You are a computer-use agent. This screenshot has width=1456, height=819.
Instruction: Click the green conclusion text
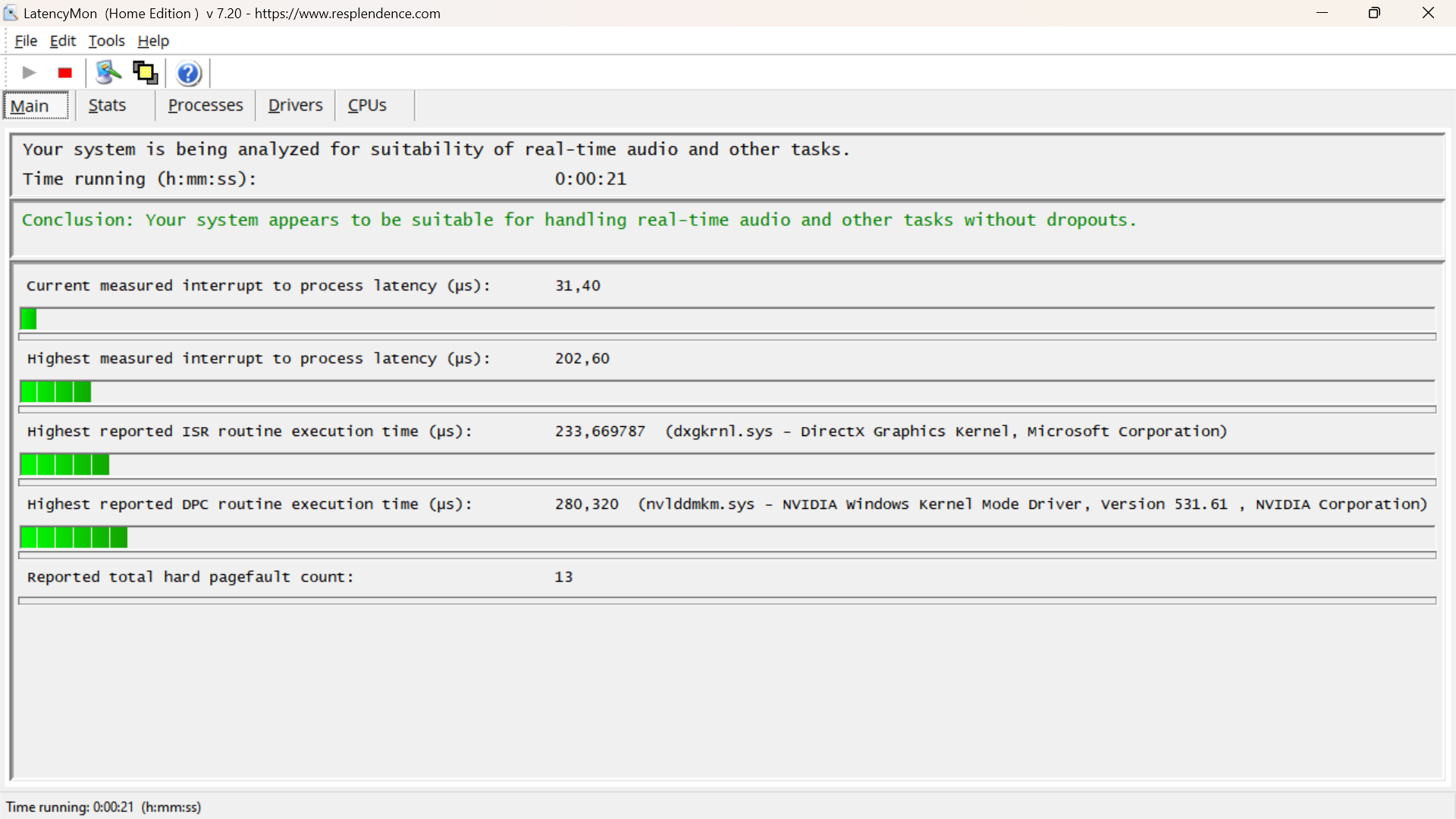click(x=579, y=220)
